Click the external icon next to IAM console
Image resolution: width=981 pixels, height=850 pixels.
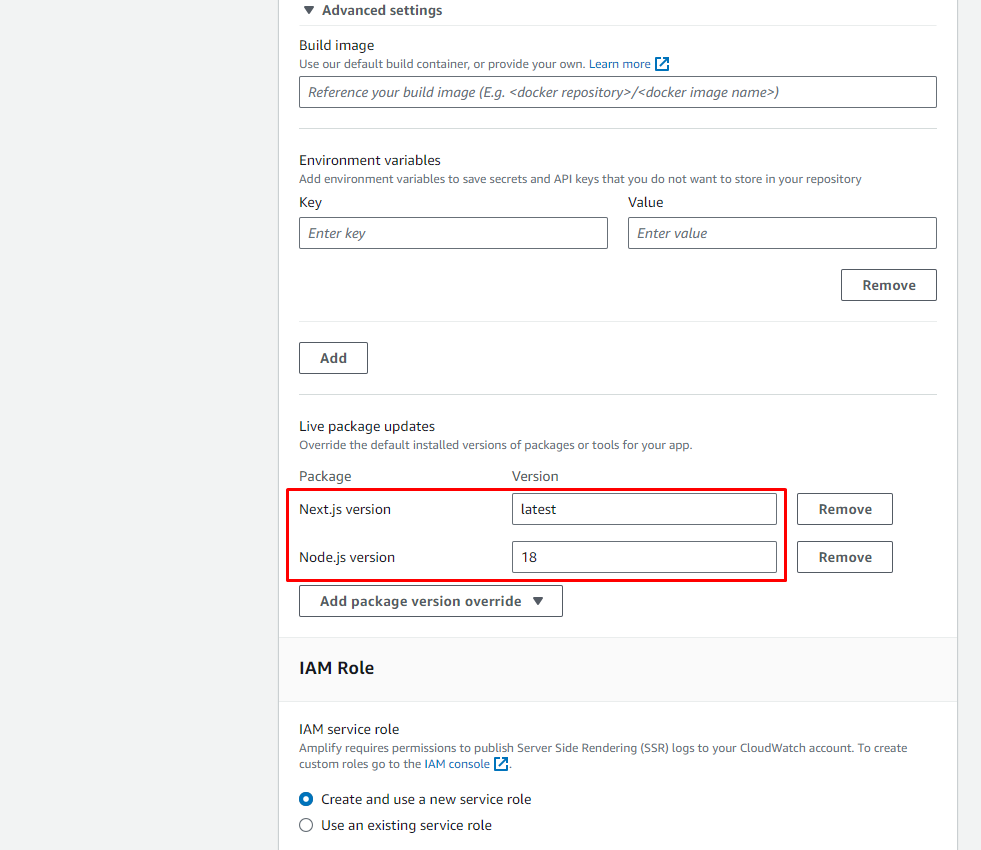click(x=502, y=764)
